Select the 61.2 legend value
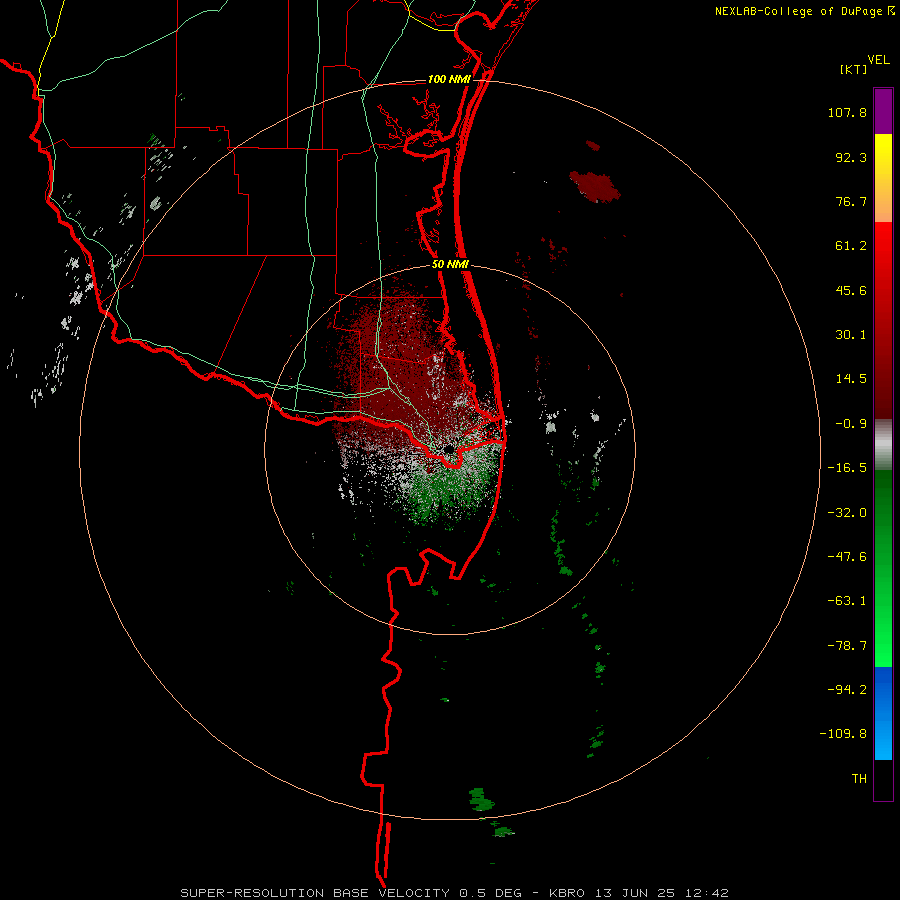The image size is (900, 900). [x=851, y=246]
